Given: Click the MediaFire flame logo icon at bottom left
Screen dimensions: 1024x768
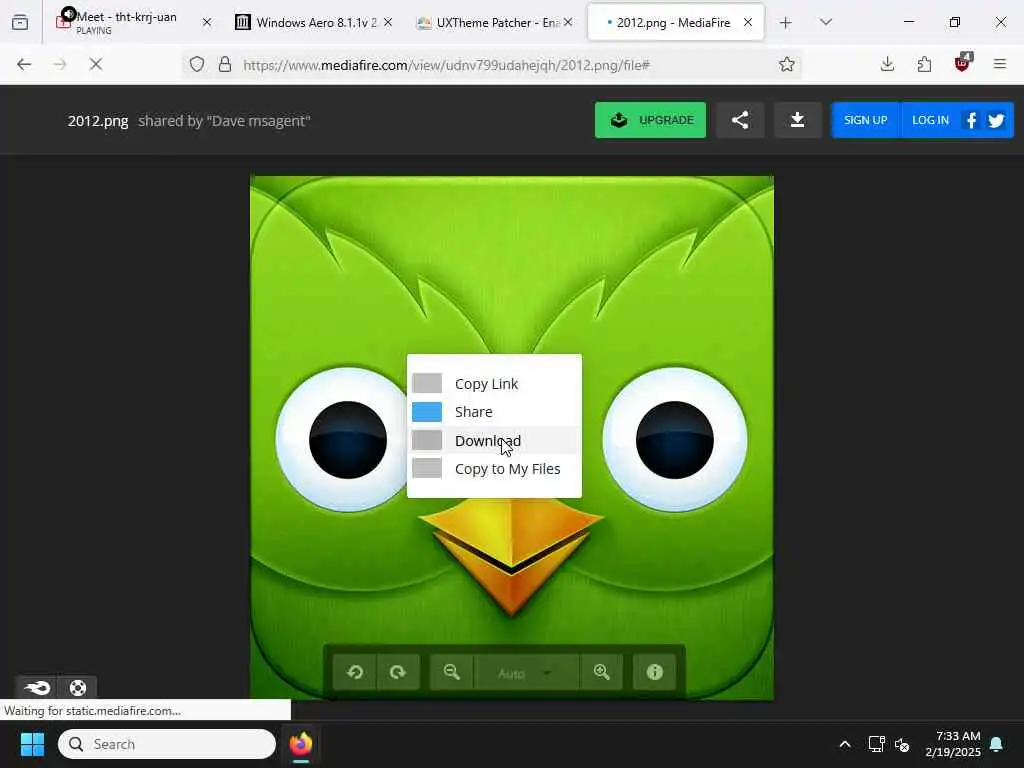Looking at the screenshot, I should pyautogui.click(x=37, y=687).
